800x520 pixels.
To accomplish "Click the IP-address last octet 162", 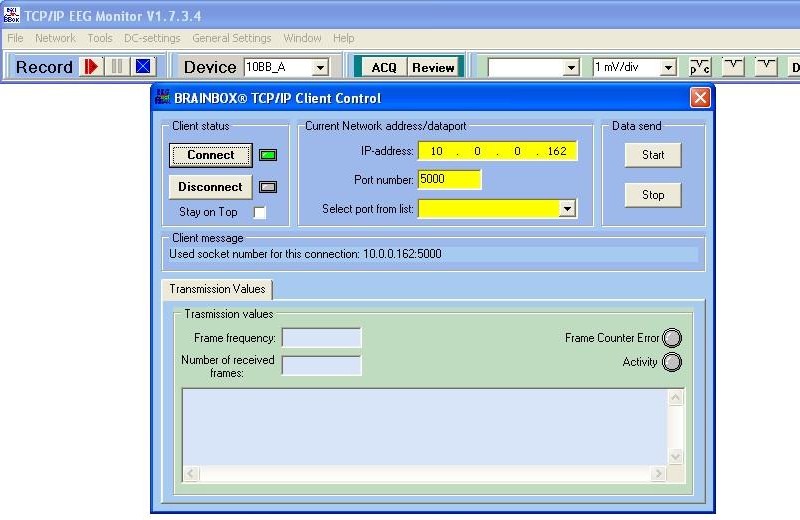I will 557,151.
